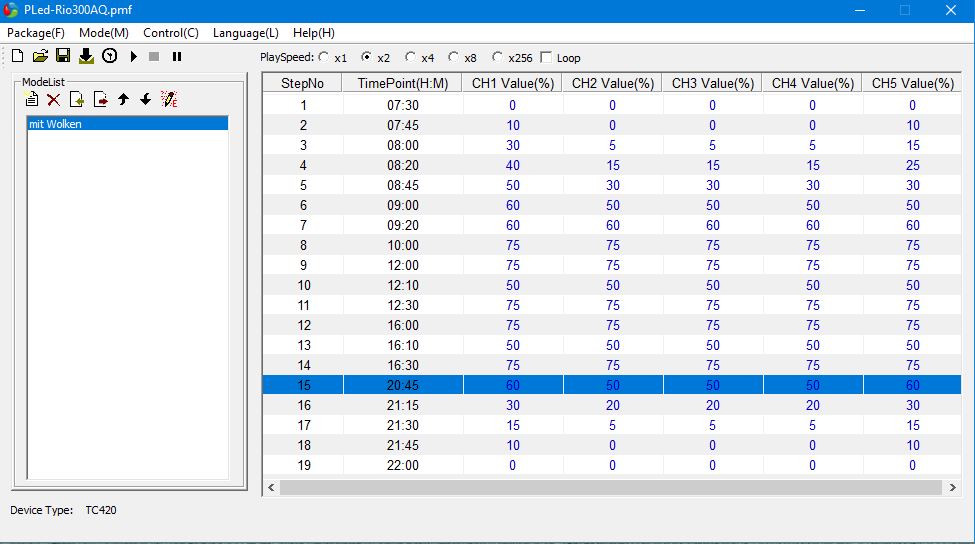Click the CH1 Value(%) column header
Viewport: 975px width, 544px height.
512,83
